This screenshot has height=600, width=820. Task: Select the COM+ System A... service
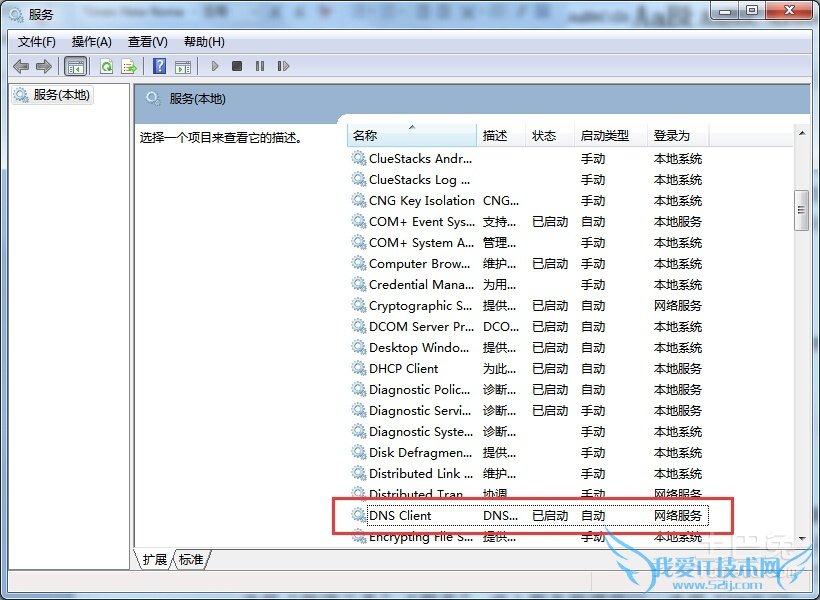click(528, 243)
